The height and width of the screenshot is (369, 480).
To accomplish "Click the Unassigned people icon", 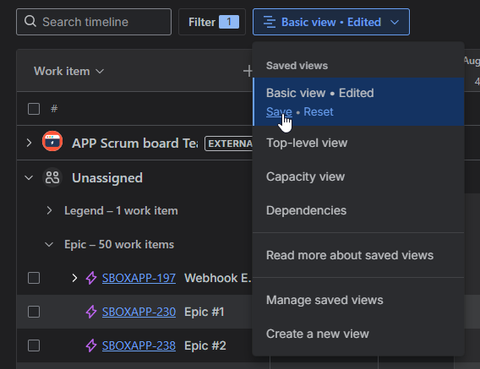I will (x=52, y=177).
